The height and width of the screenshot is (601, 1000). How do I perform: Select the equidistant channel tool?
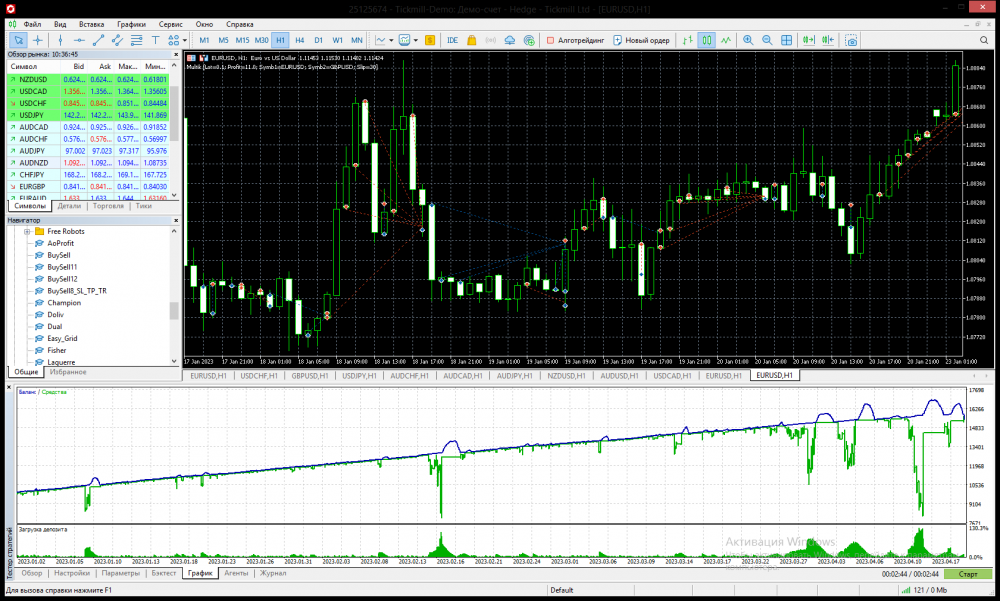pyautogui.click(x=117, y=40)
